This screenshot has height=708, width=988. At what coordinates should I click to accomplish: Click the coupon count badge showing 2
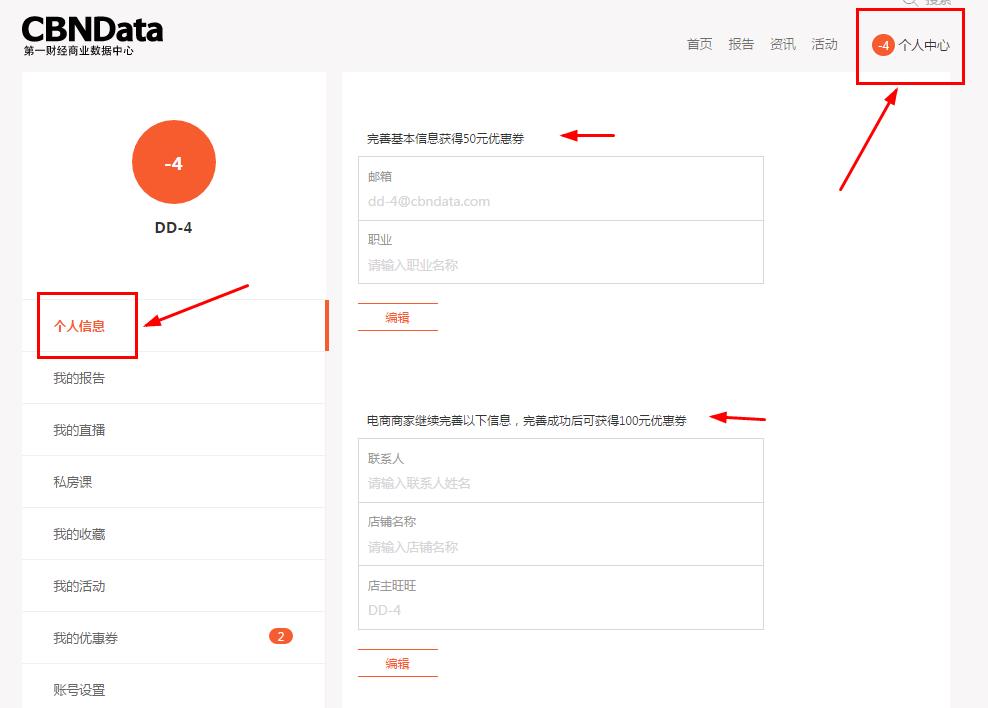coord(281,636)
